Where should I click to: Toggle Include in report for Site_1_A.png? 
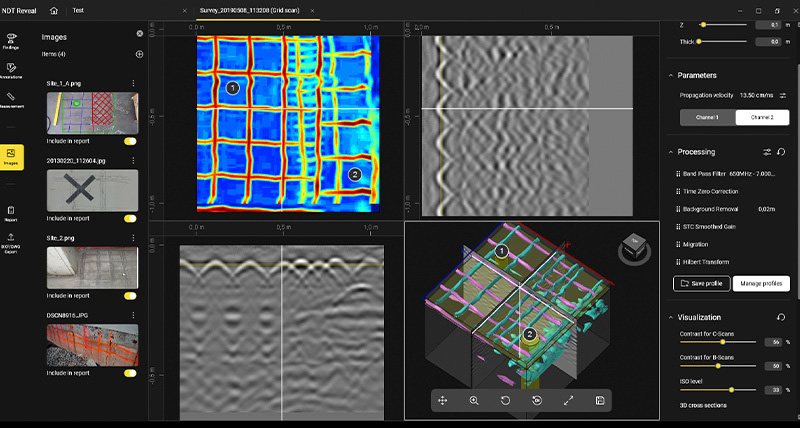(130, 141)
